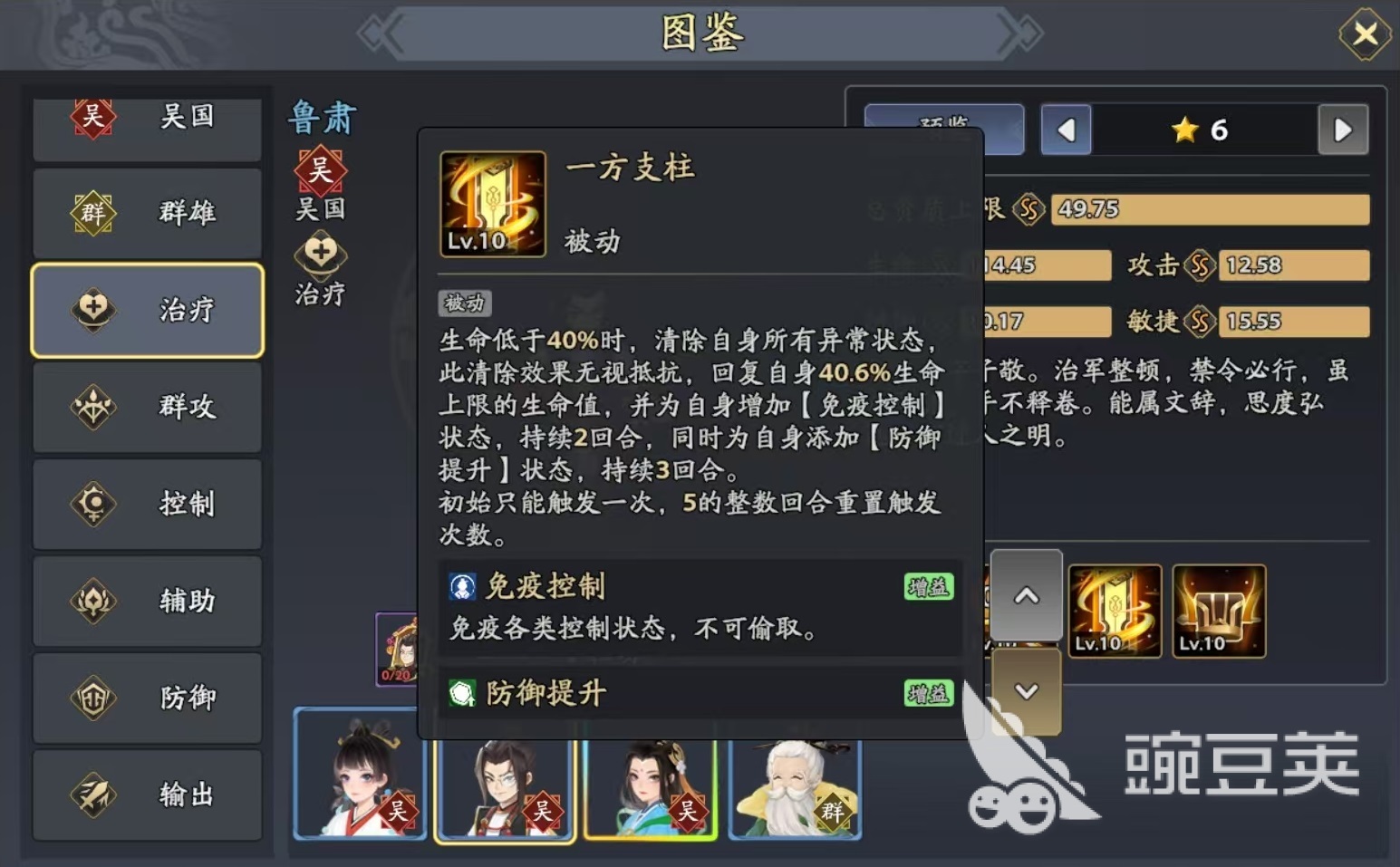The height and width of the screenshot is (867, 1400).
Task: Select the 群雄 faction filter
Action: click(x=147, y=213)
